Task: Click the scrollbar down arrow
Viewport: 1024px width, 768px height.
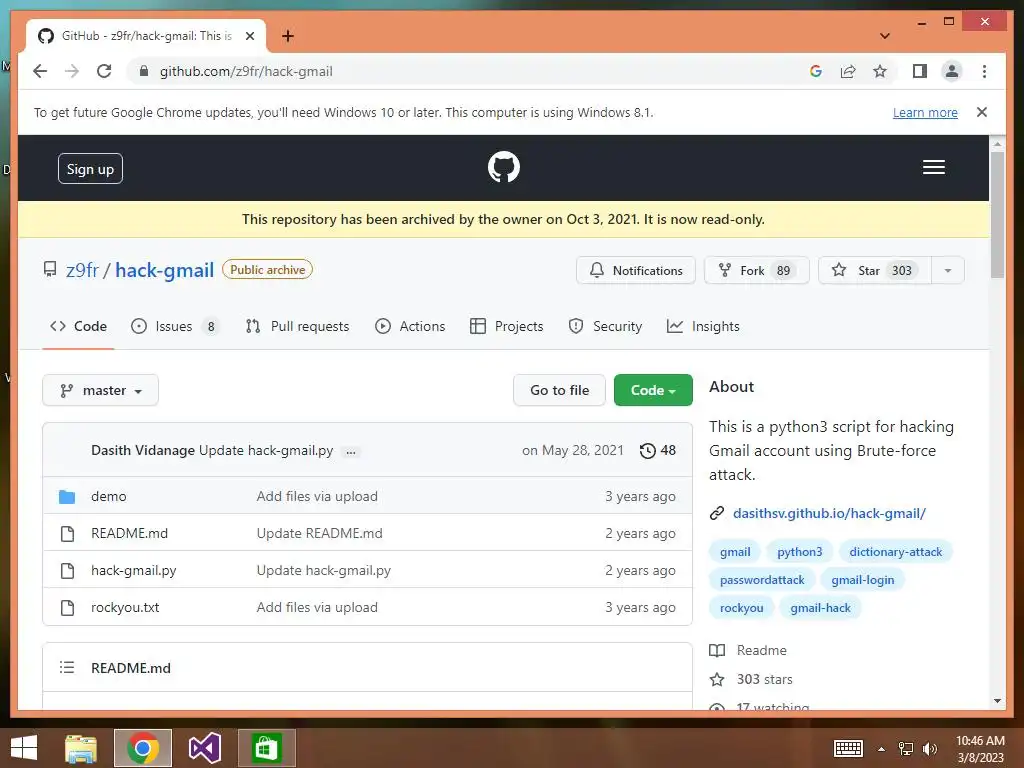Action: click(x=997, y=701)
